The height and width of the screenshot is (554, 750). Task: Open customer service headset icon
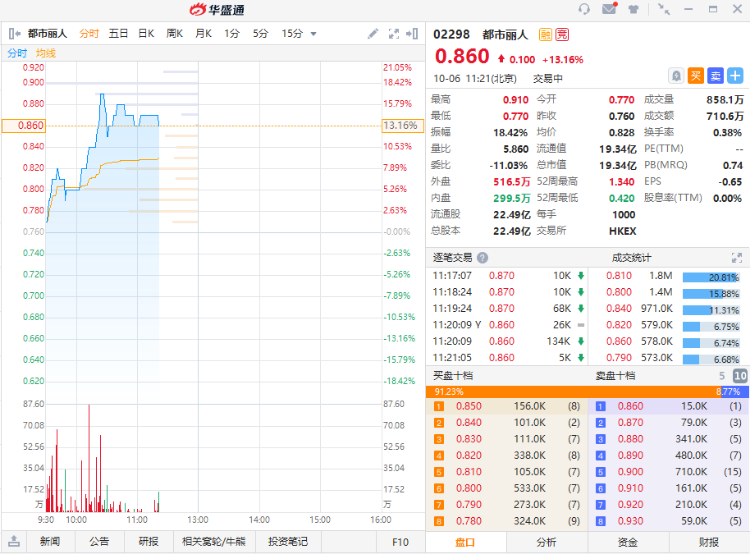point(584,9)
